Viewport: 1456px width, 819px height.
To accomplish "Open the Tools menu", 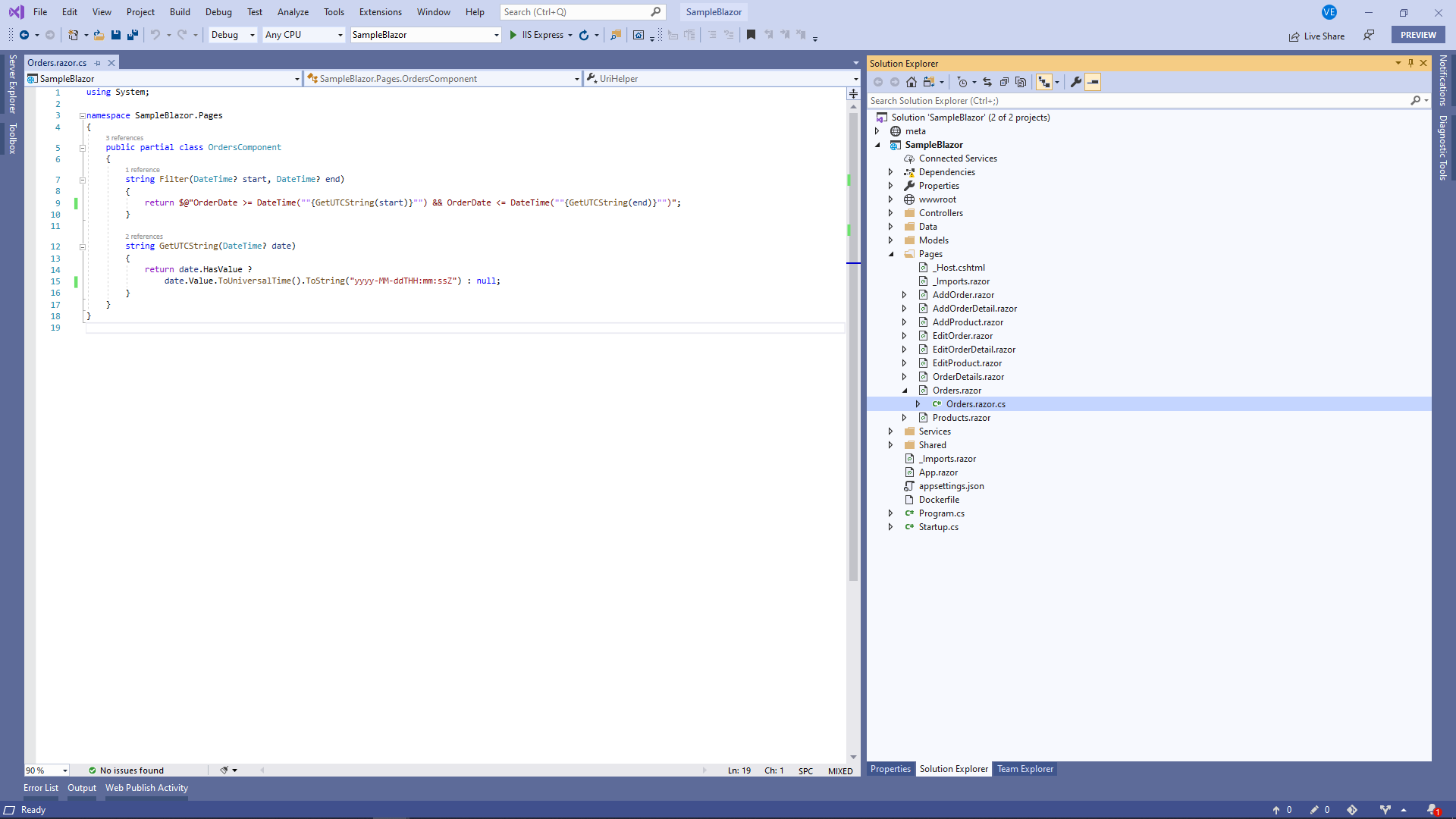I will pos(334,12).
